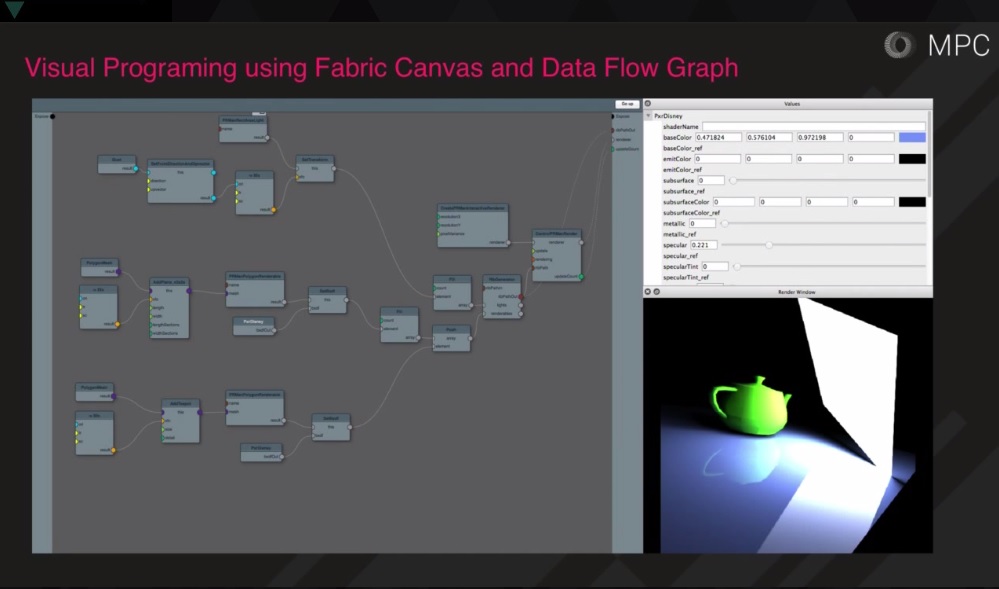Viewport: 999px width, 589px height.
Task: Click the black Expose port on left sidebar
Action: [52, 116]
